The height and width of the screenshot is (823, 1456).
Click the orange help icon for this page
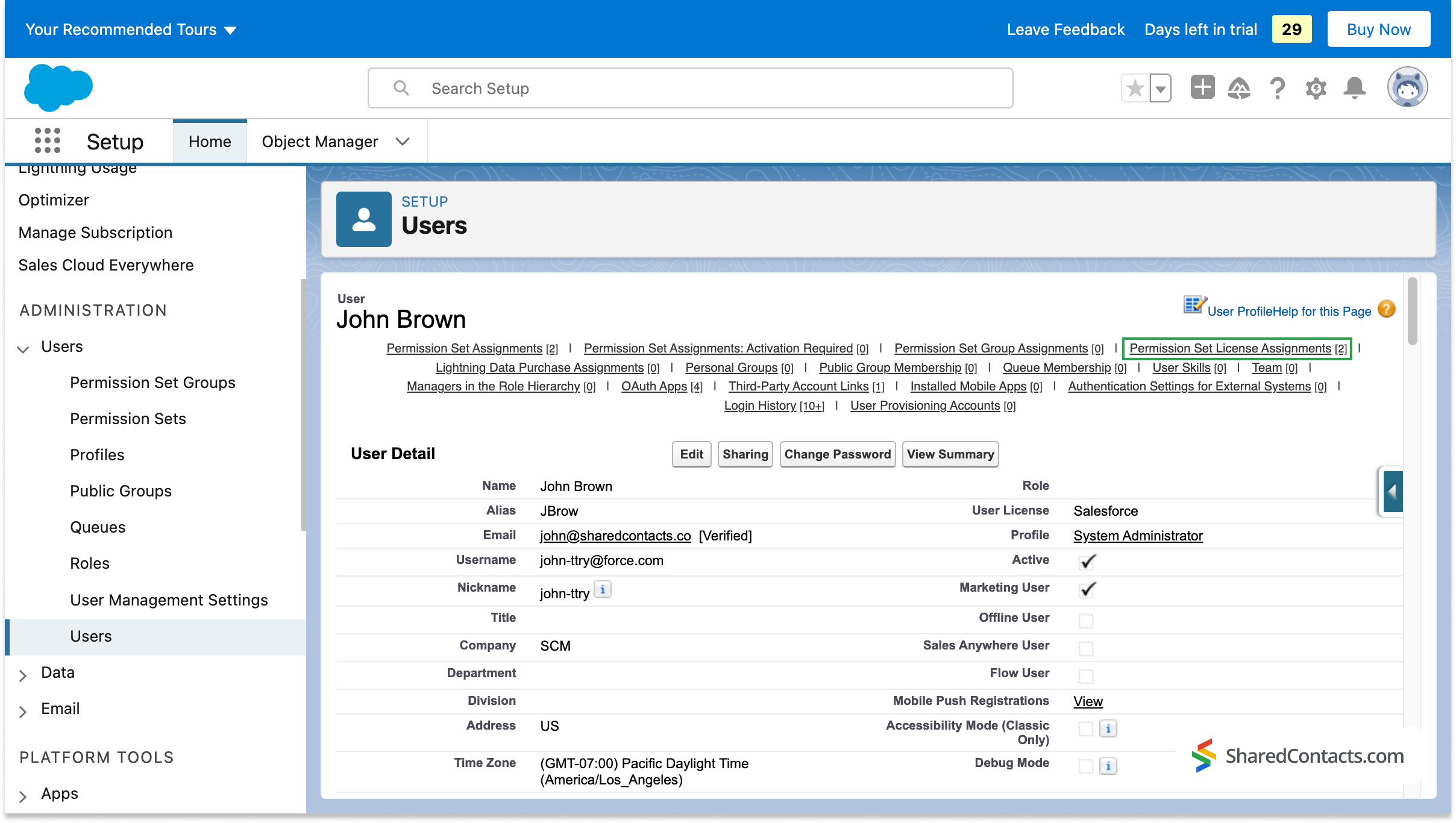tap(1386, 310)
